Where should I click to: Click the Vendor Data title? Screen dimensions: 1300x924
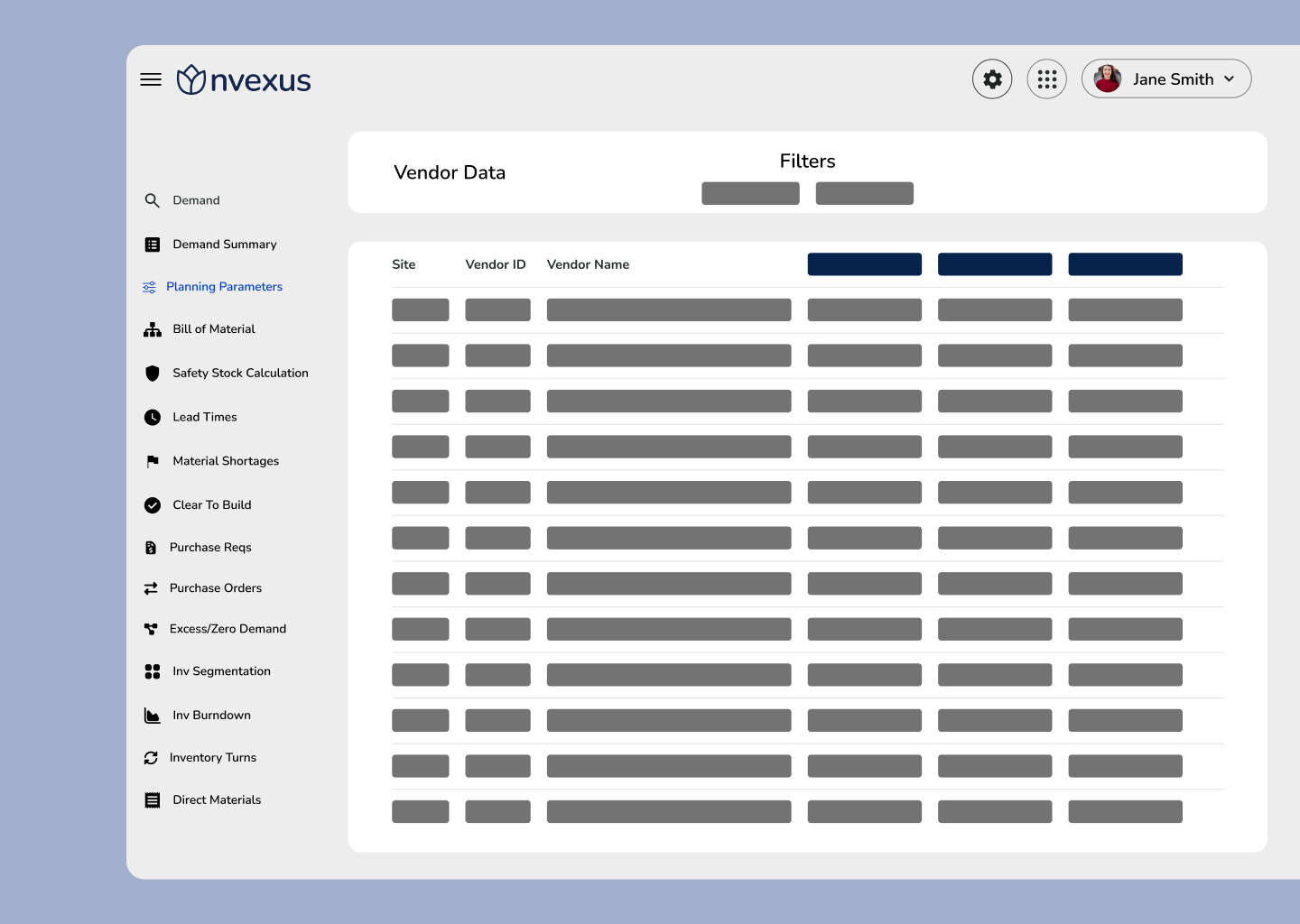click(450, 172)
